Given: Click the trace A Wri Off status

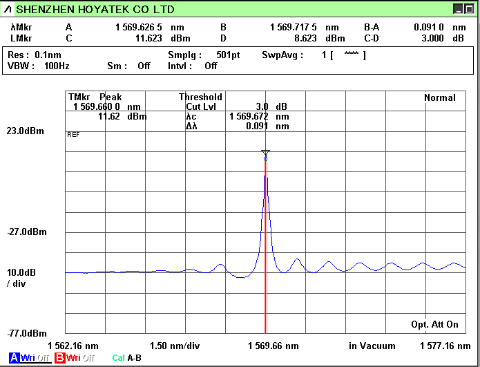Looking at the screenshot, I should [x=35, y=358].
